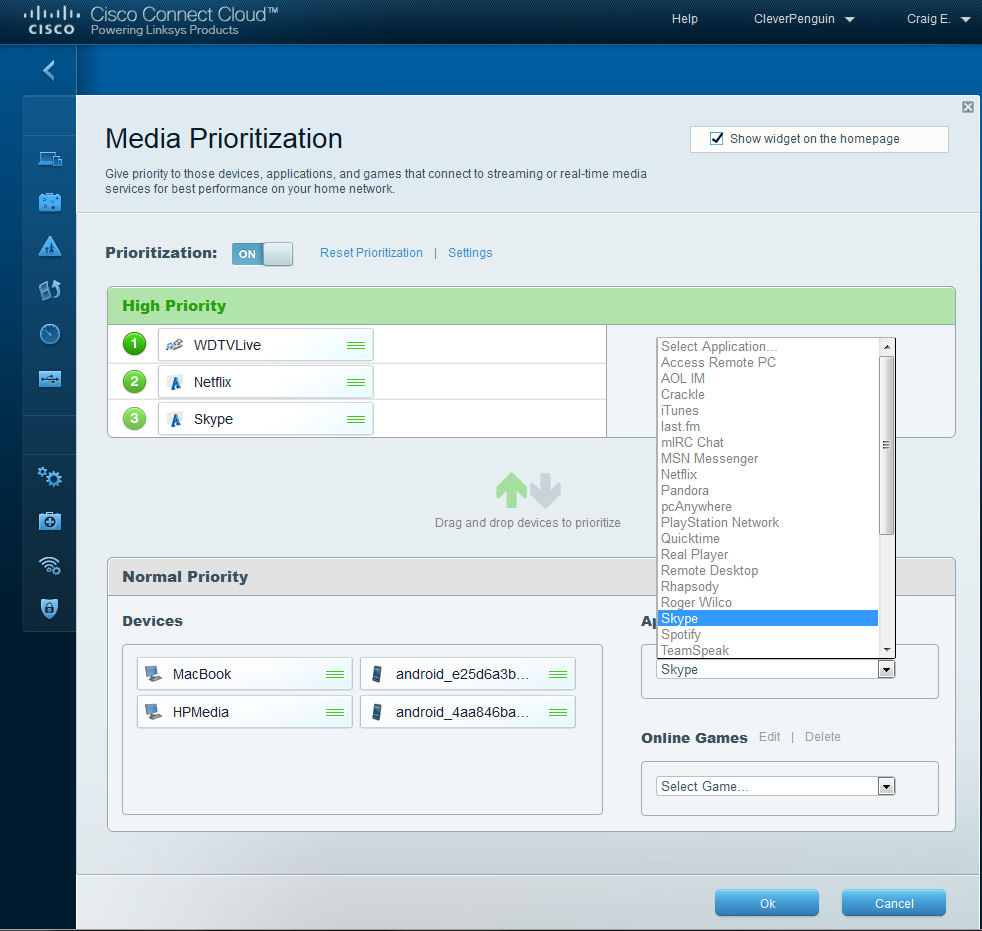Click the High Priority section header
The height and width of the screenshot is (931, 982).
(531, 306)
